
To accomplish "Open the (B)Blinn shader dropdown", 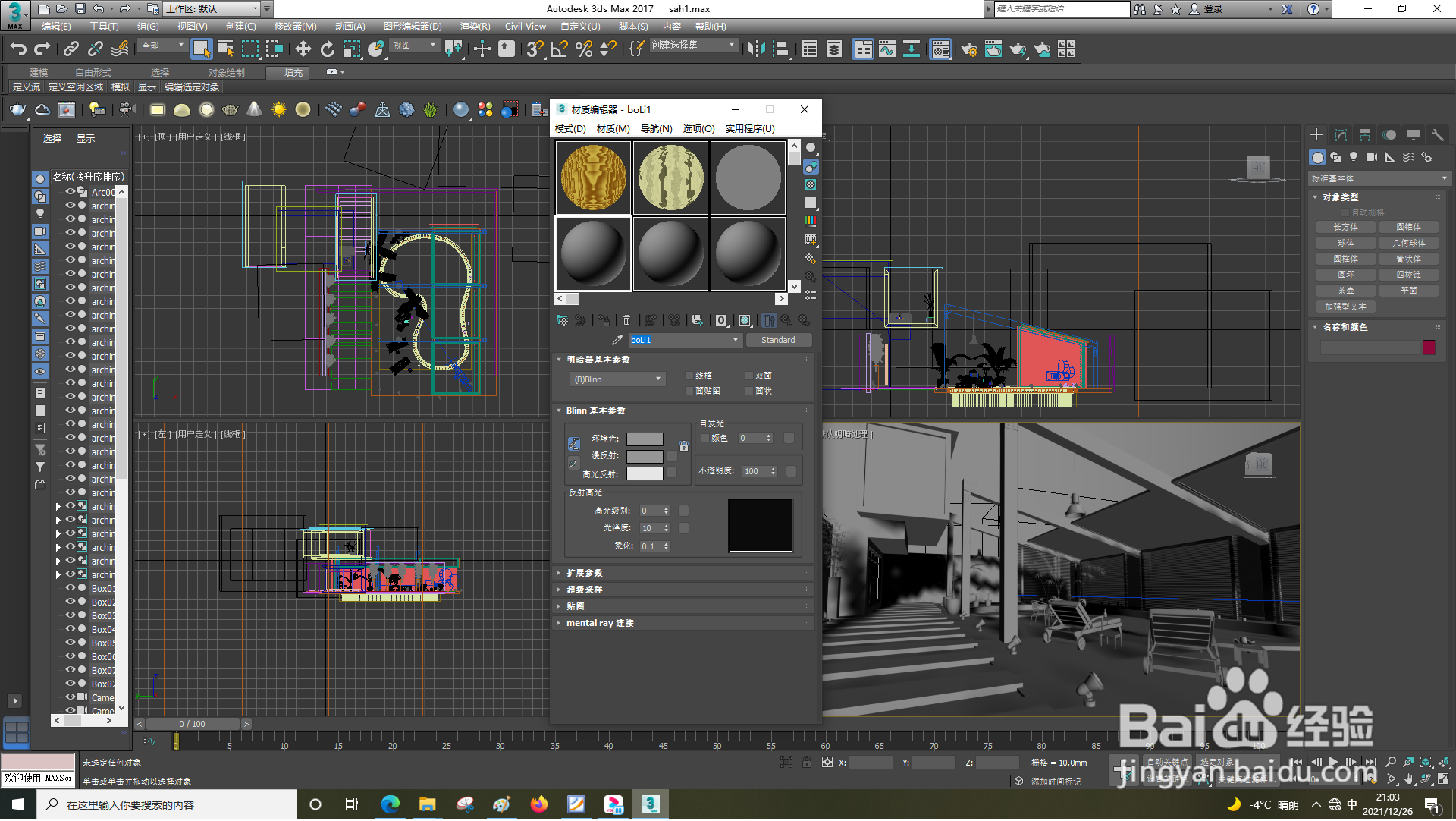I will tap(617, 379).
